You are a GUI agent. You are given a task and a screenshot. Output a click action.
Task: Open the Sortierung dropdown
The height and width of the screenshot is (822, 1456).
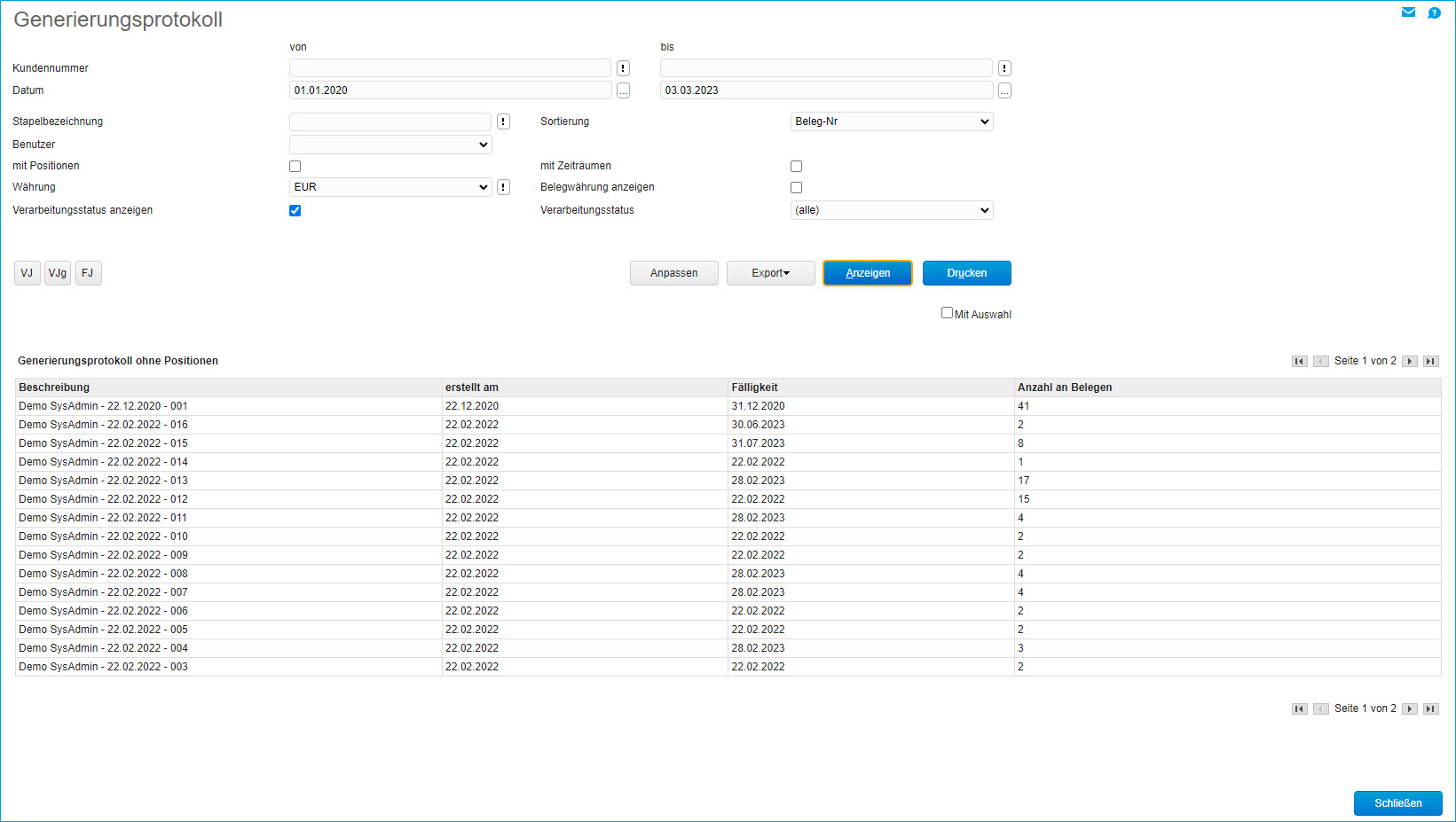click(891, 121)
